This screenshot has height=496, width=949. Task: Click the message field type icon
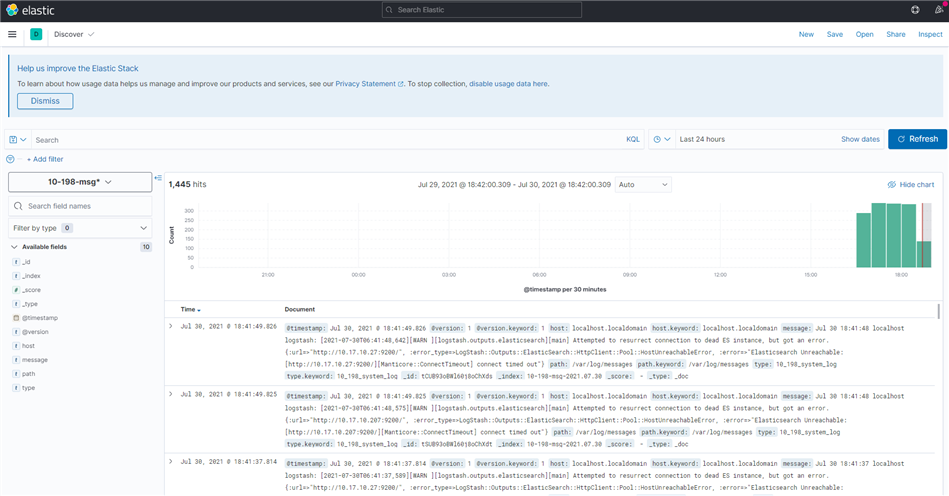[16, 359]
